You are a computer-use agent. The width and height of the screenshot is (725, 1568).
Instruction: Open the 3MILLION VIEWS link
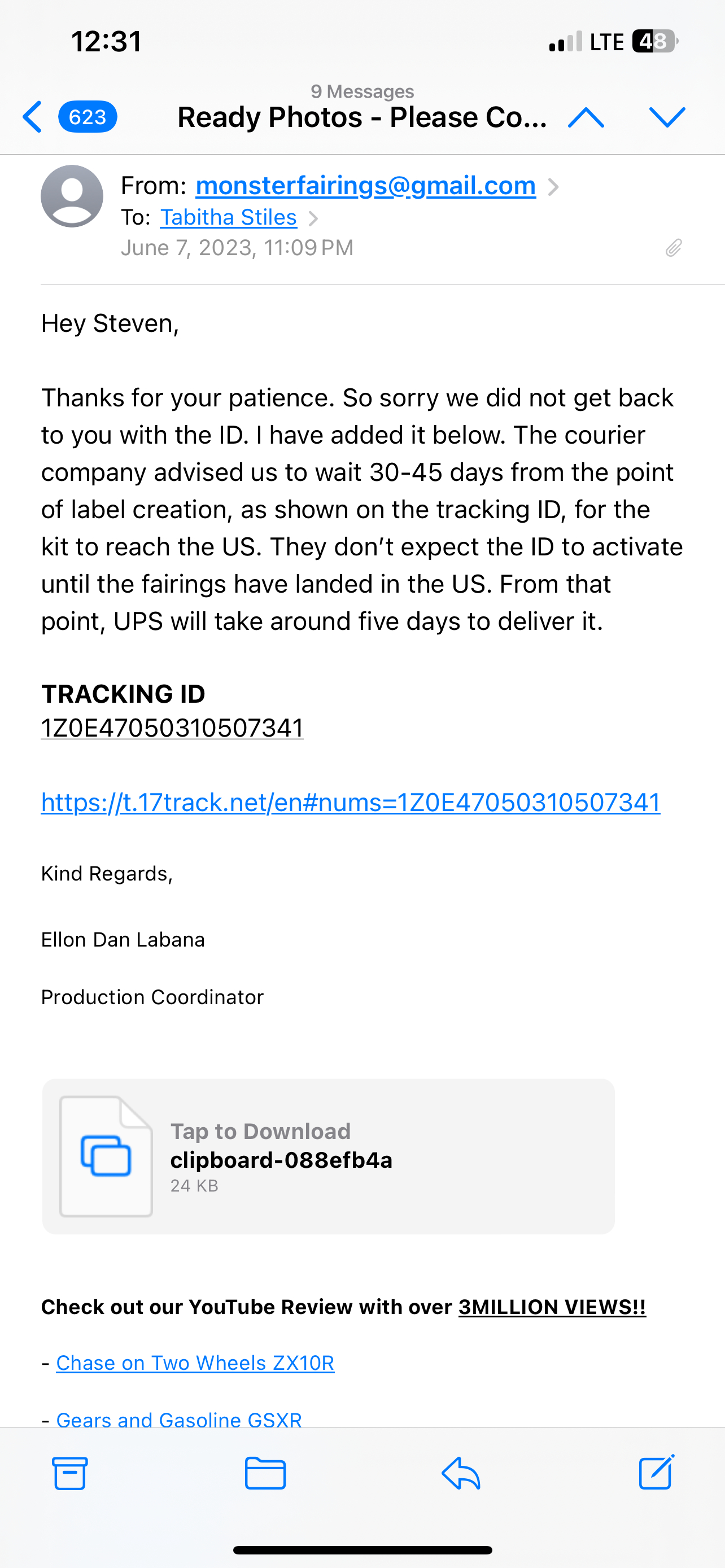click(x=552, y=1307)
